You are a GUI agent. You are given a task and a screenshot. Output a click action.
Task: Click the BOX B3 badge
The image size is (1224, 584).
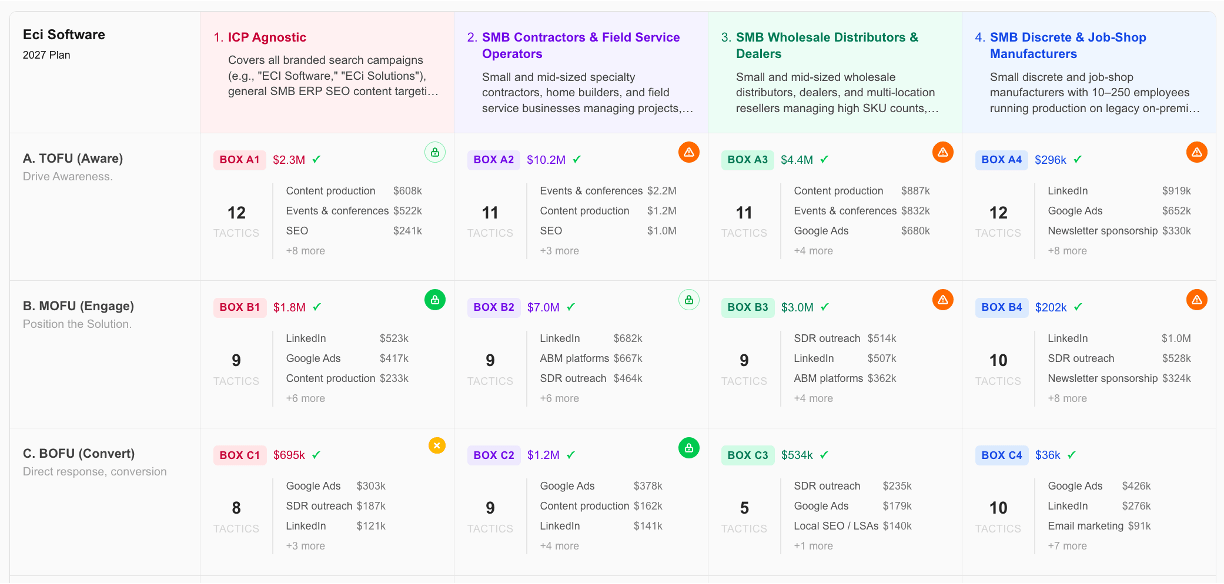tap(748, 307)
